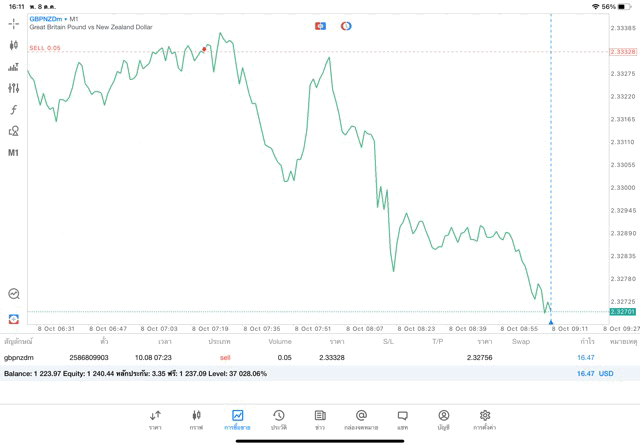Open the แชท (chat) tab
Viewport: 640px width, 447px height.
point(402,419)
